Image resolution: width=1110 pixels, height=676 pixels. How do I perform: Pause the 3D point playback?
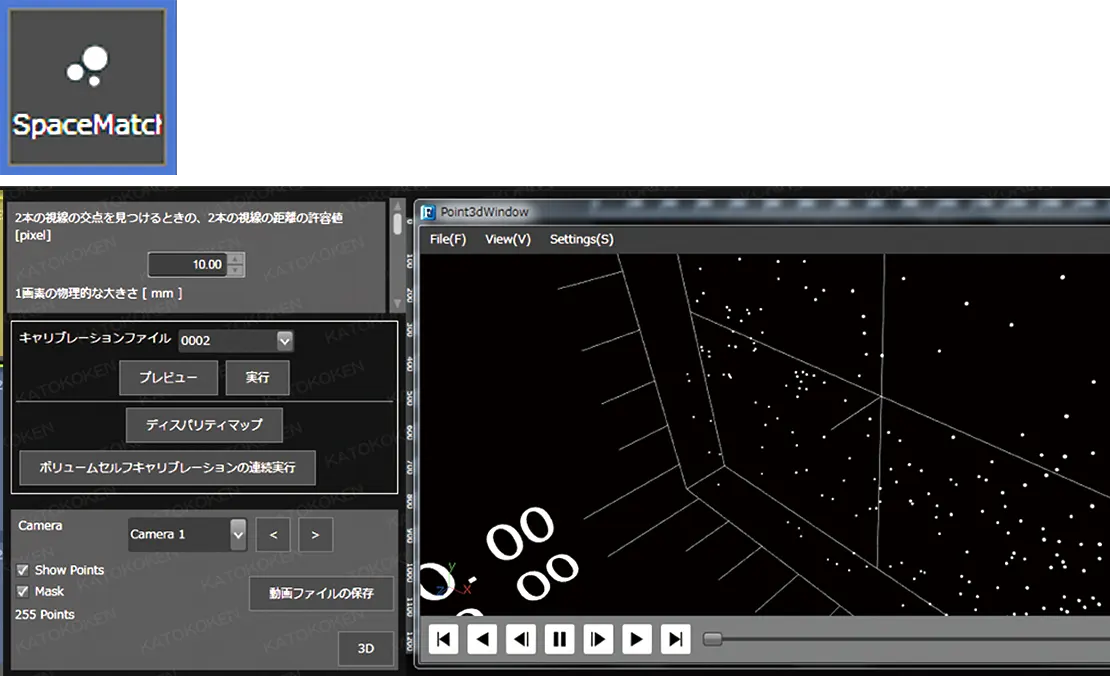[x=559, y=639]
